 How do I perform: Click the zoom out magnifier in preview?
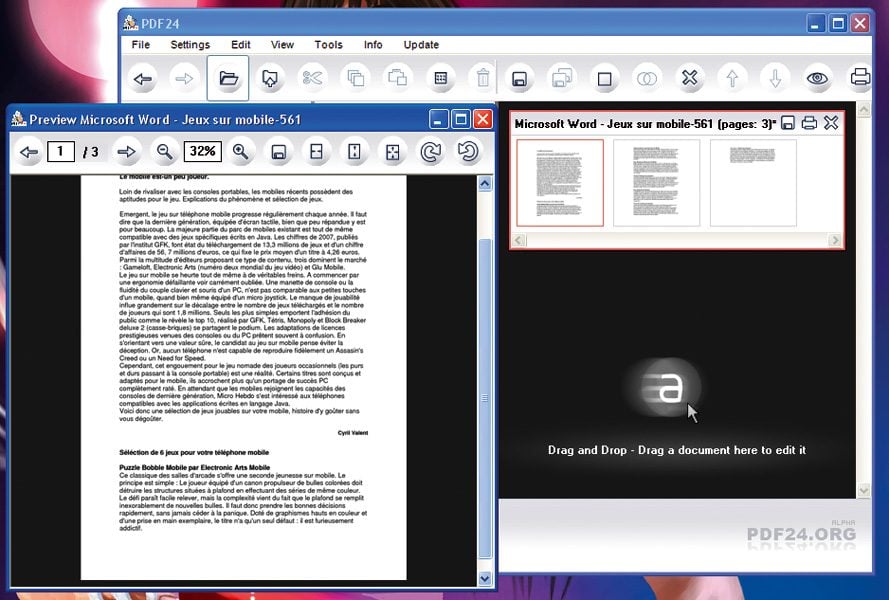165,152
